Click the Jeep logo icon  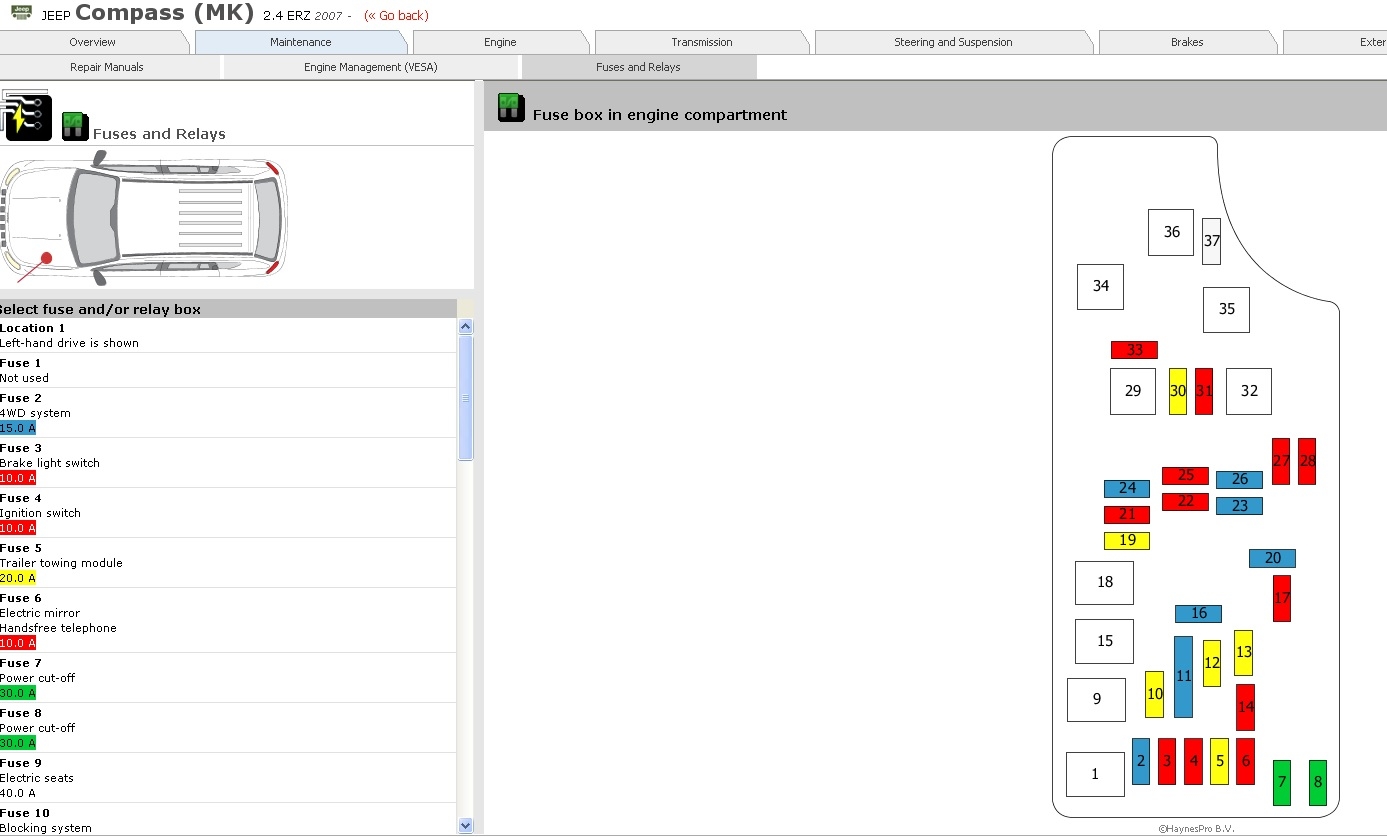tap(21, 13)
